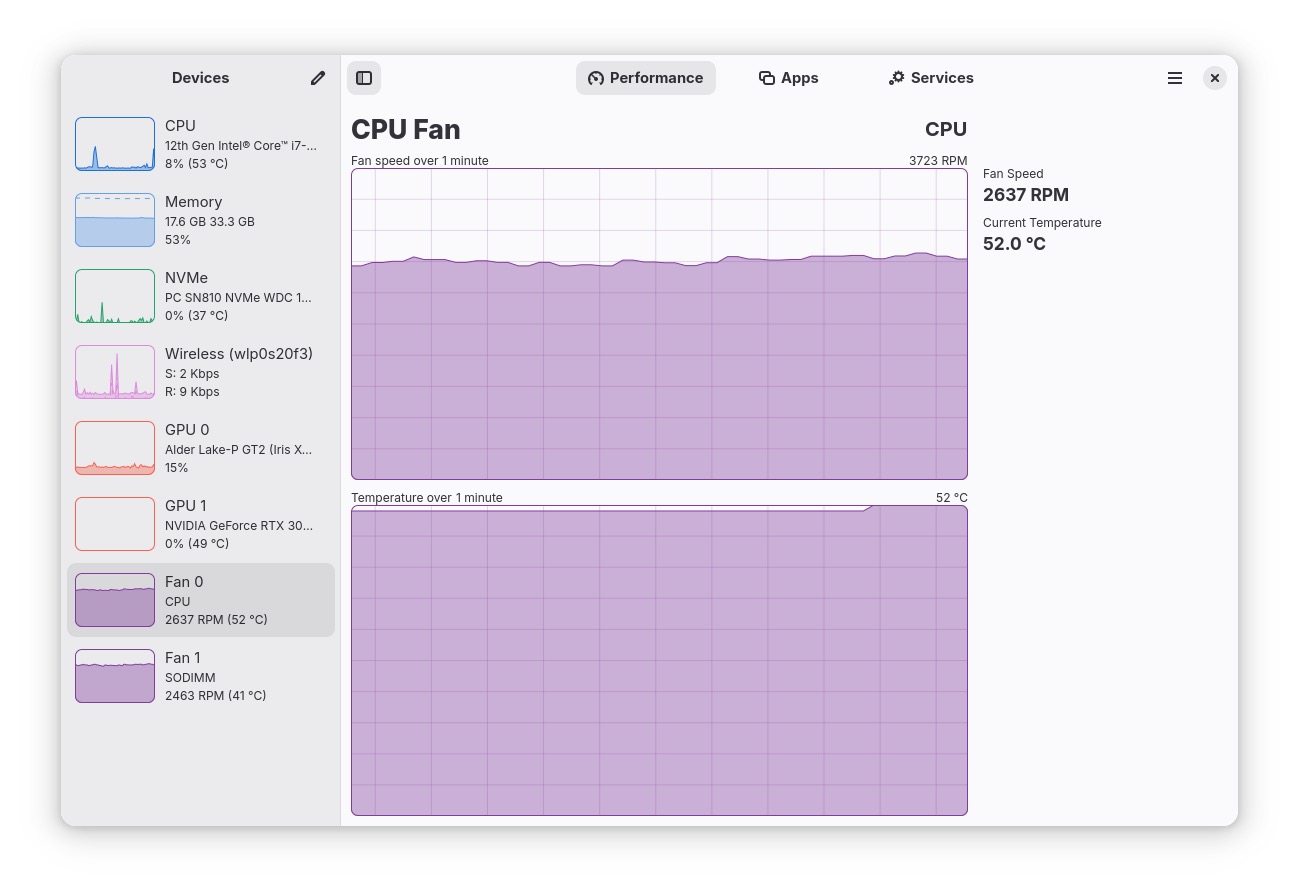Click the '2637 RPM' Fan Speed value
Viewport: 1299px width, 893px height.
click(1026, 195)
